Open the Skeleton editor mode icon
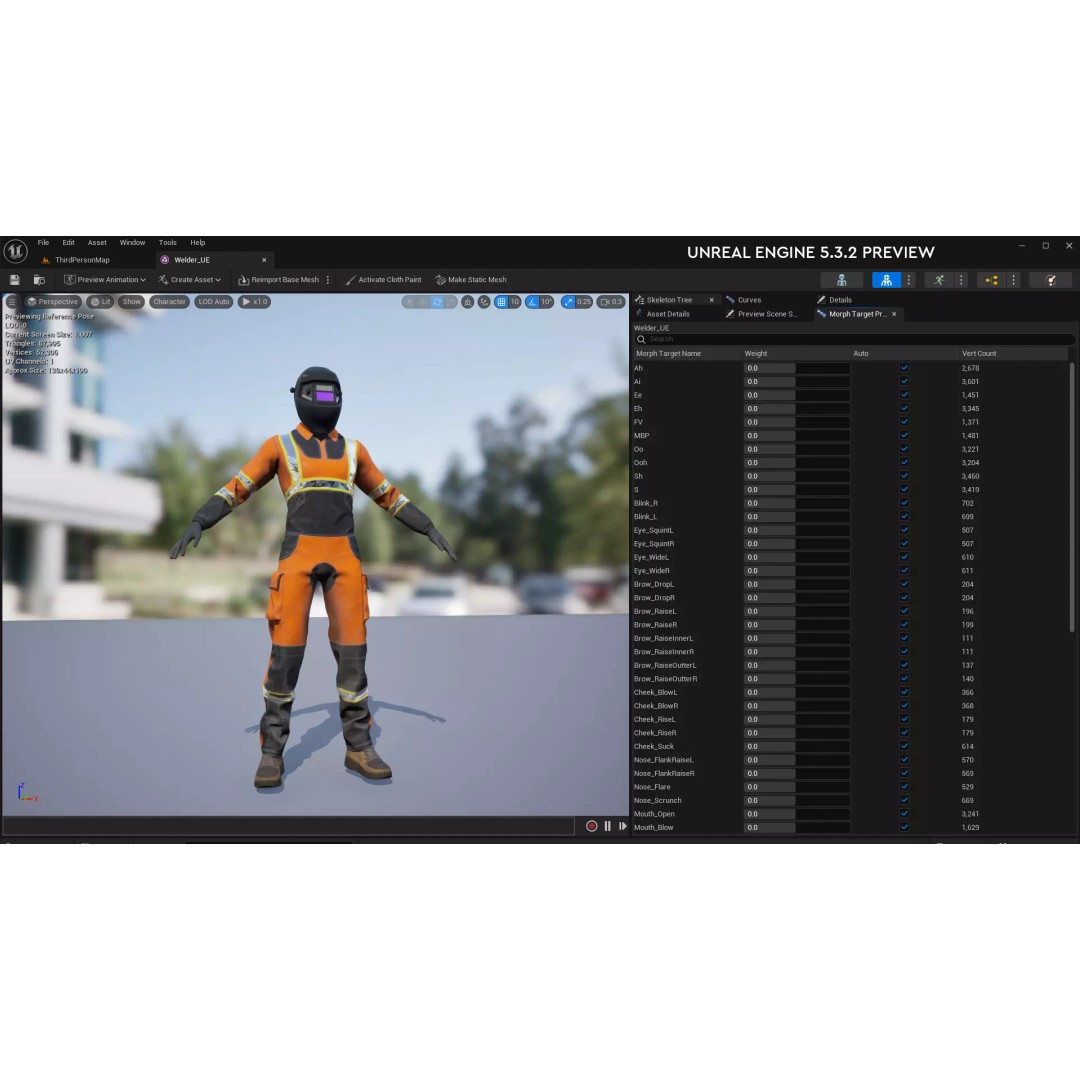The image size is (1080, 1080). point(842,280)
